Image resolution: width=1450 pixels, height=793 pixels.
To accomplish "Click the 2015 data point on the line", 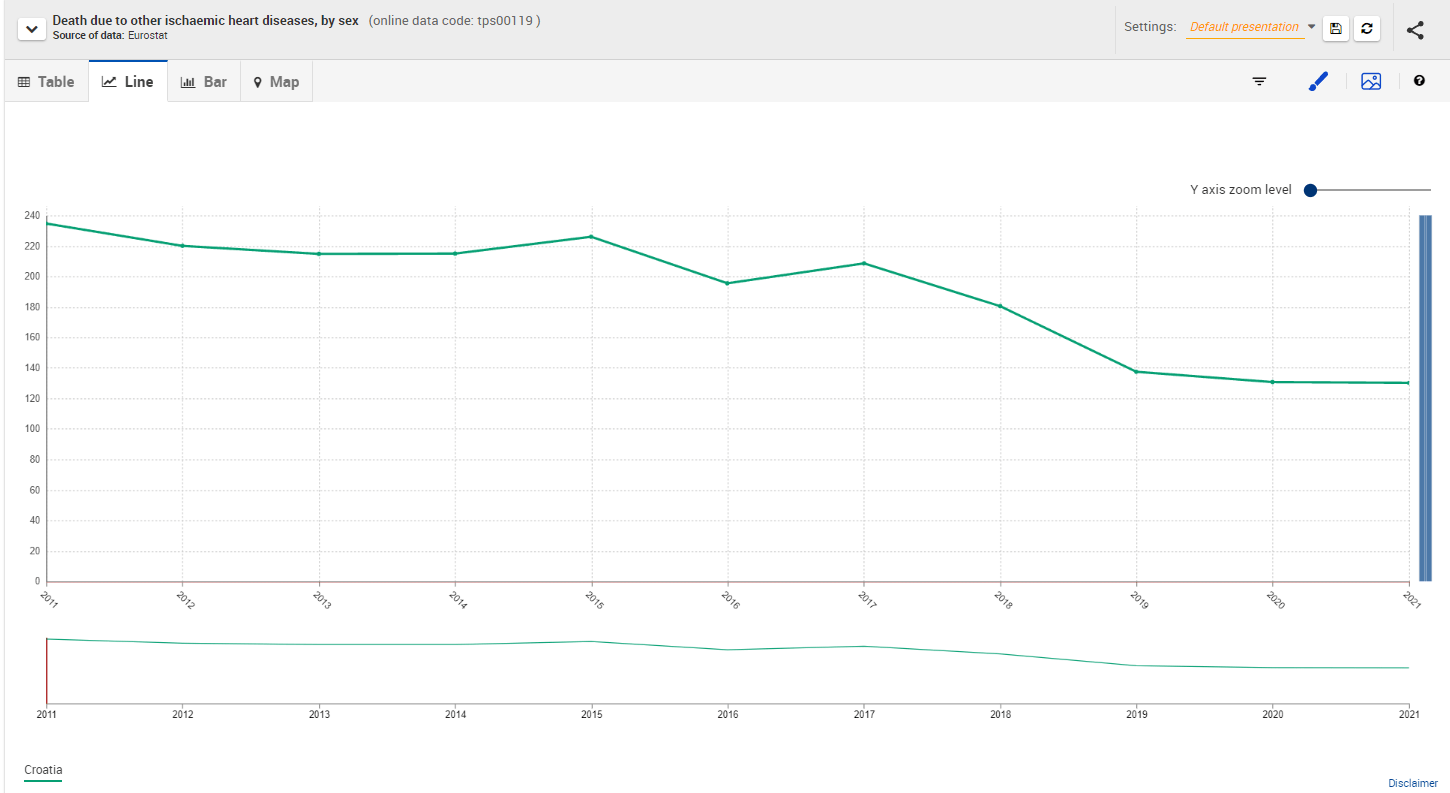I will tap(591, 237).
